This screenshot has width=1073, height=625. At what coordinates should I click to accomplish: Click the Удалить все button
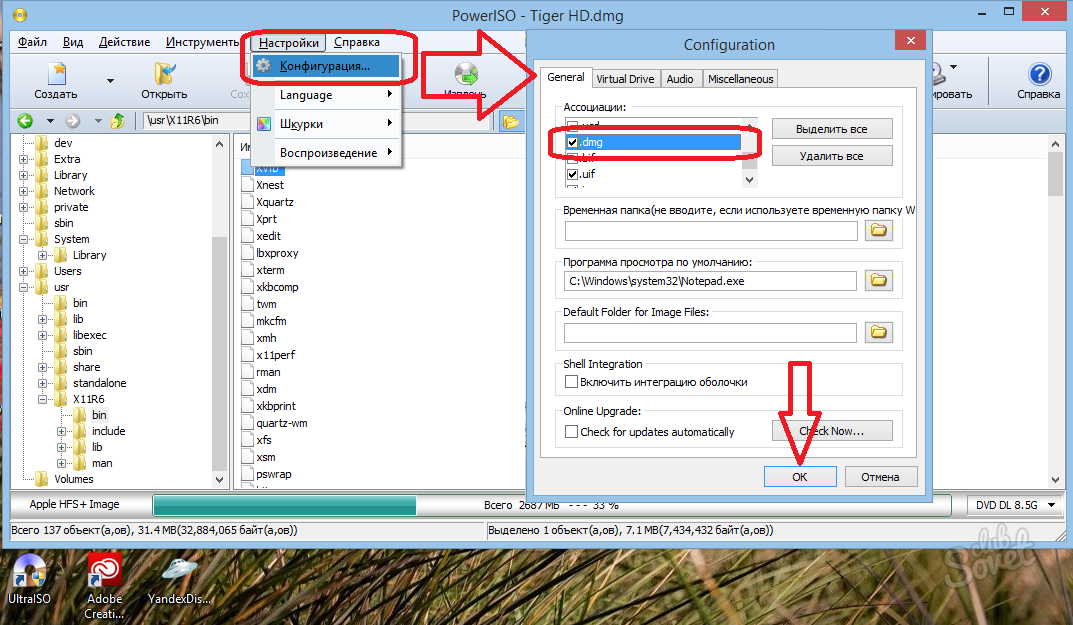point(831,156)
